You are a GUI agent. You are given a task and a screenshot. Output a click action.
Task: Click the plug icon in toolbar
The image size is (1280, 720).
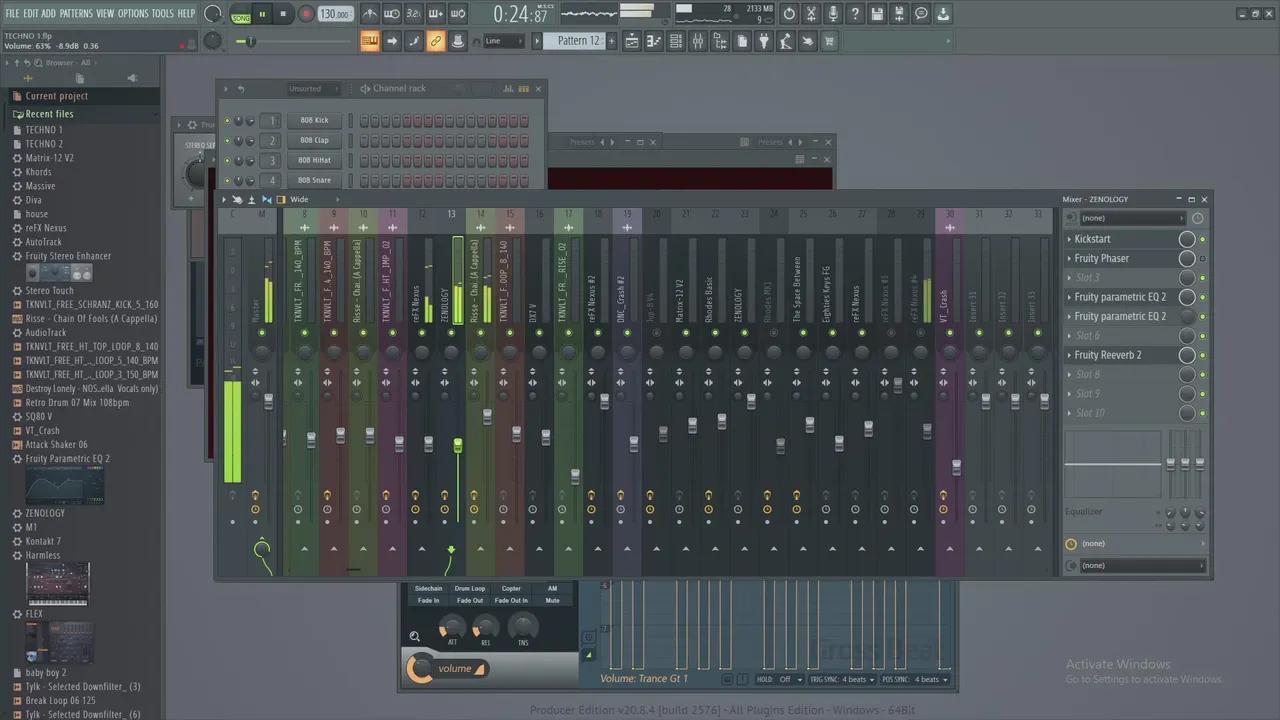coord(764,41)
